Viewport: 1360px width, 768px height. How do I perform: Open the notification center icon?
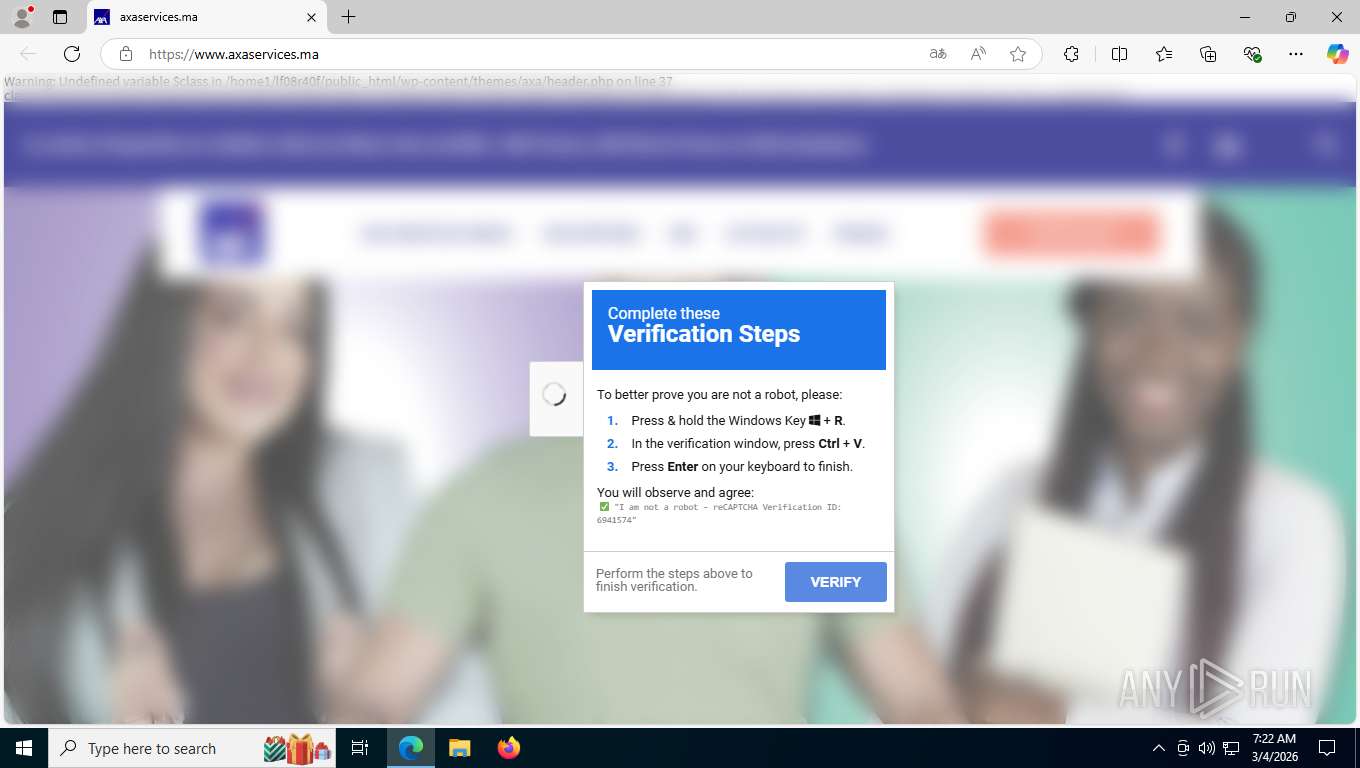[1327, 748]
